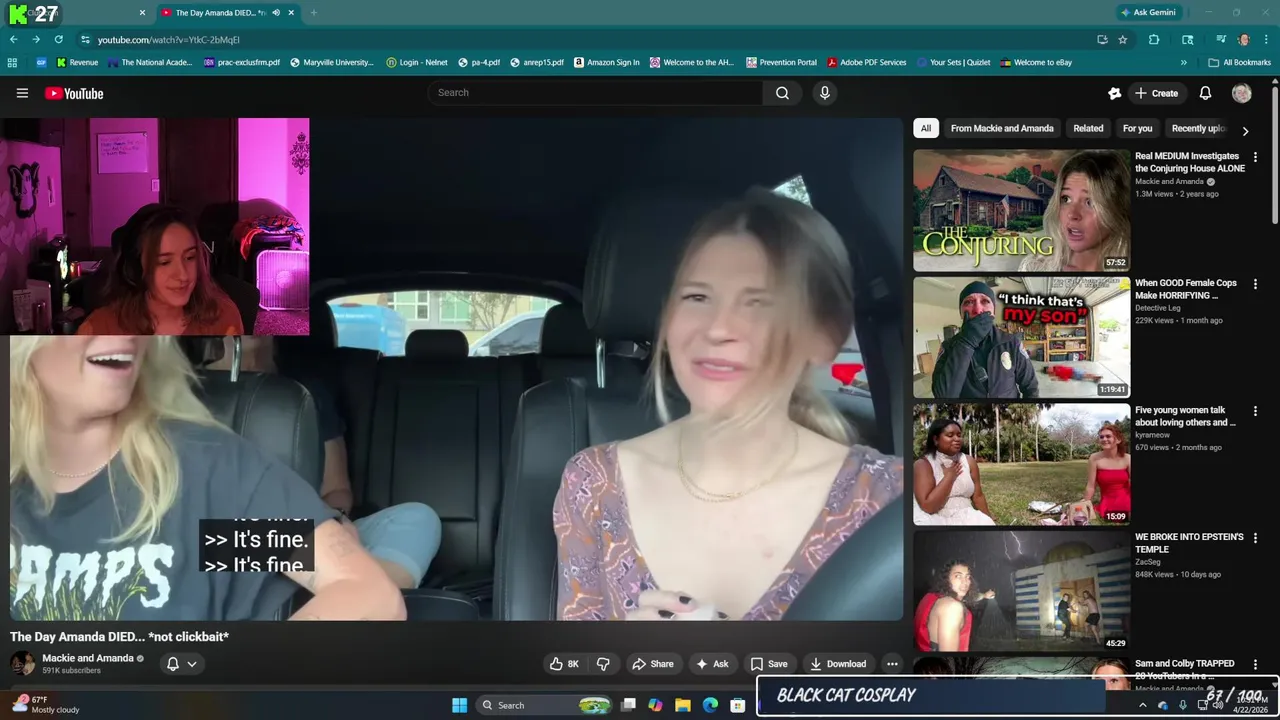Open the Epstein's Temple video thumbnail
The height and width of the screenshot is (720, 1280).
point(1021,591)
